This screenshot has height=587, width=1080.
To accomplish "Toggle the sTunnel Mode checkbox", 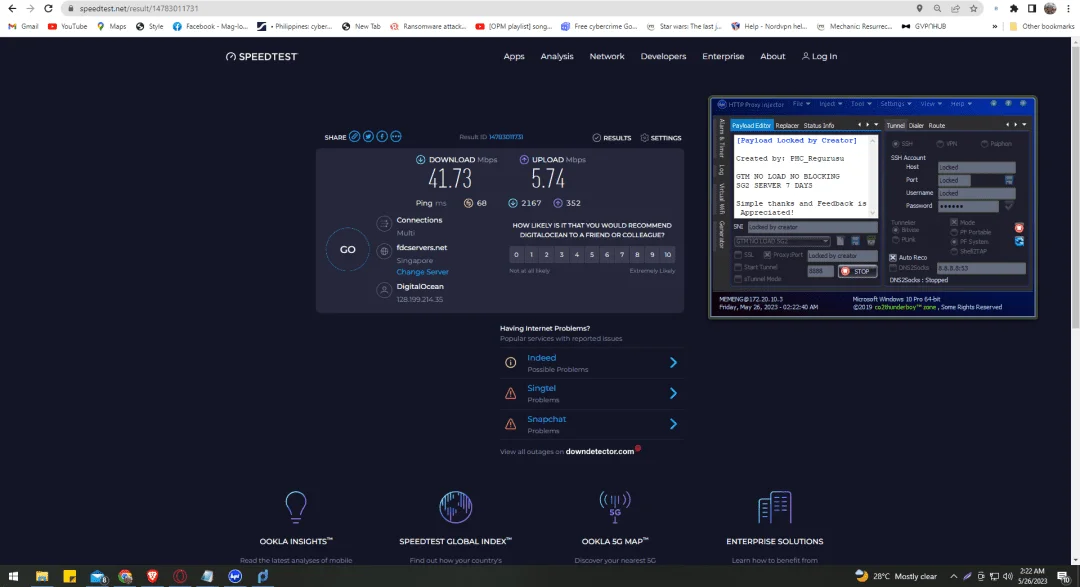I will [738, 279].
